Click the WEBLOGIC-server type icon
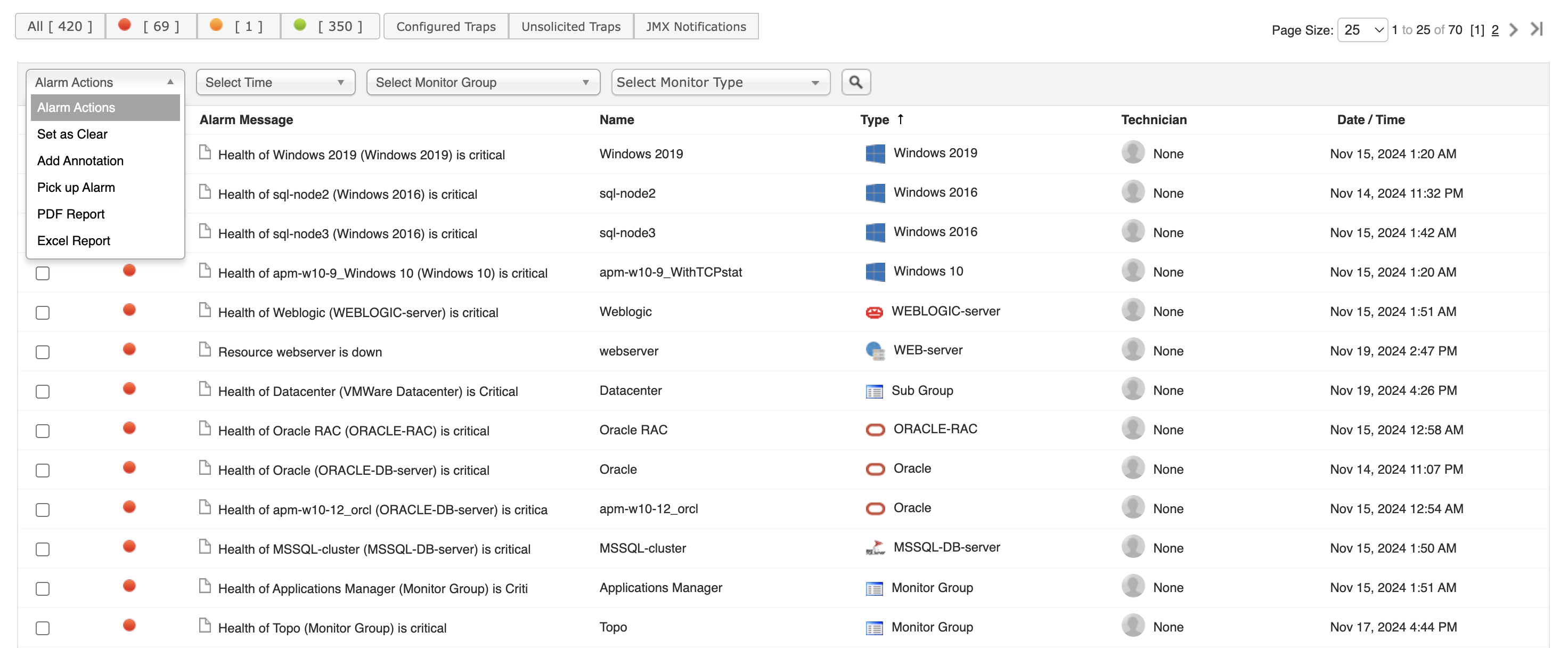The height and width of the screenshot is (648, 1568). tap(875, 311)
